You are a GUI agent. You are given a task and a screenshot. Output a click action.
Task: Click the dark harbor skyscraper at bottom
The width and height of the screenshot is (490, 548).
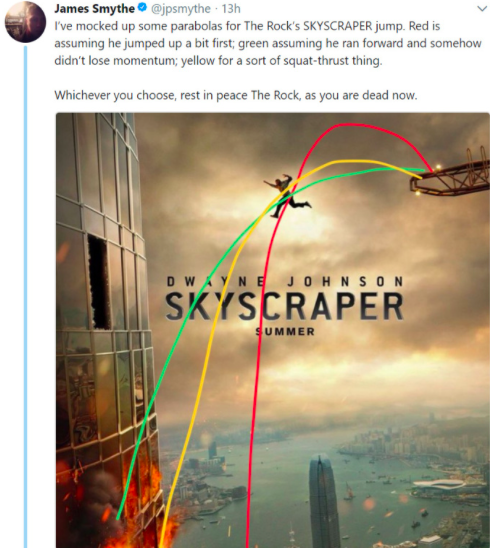click(x=324, y=501)
